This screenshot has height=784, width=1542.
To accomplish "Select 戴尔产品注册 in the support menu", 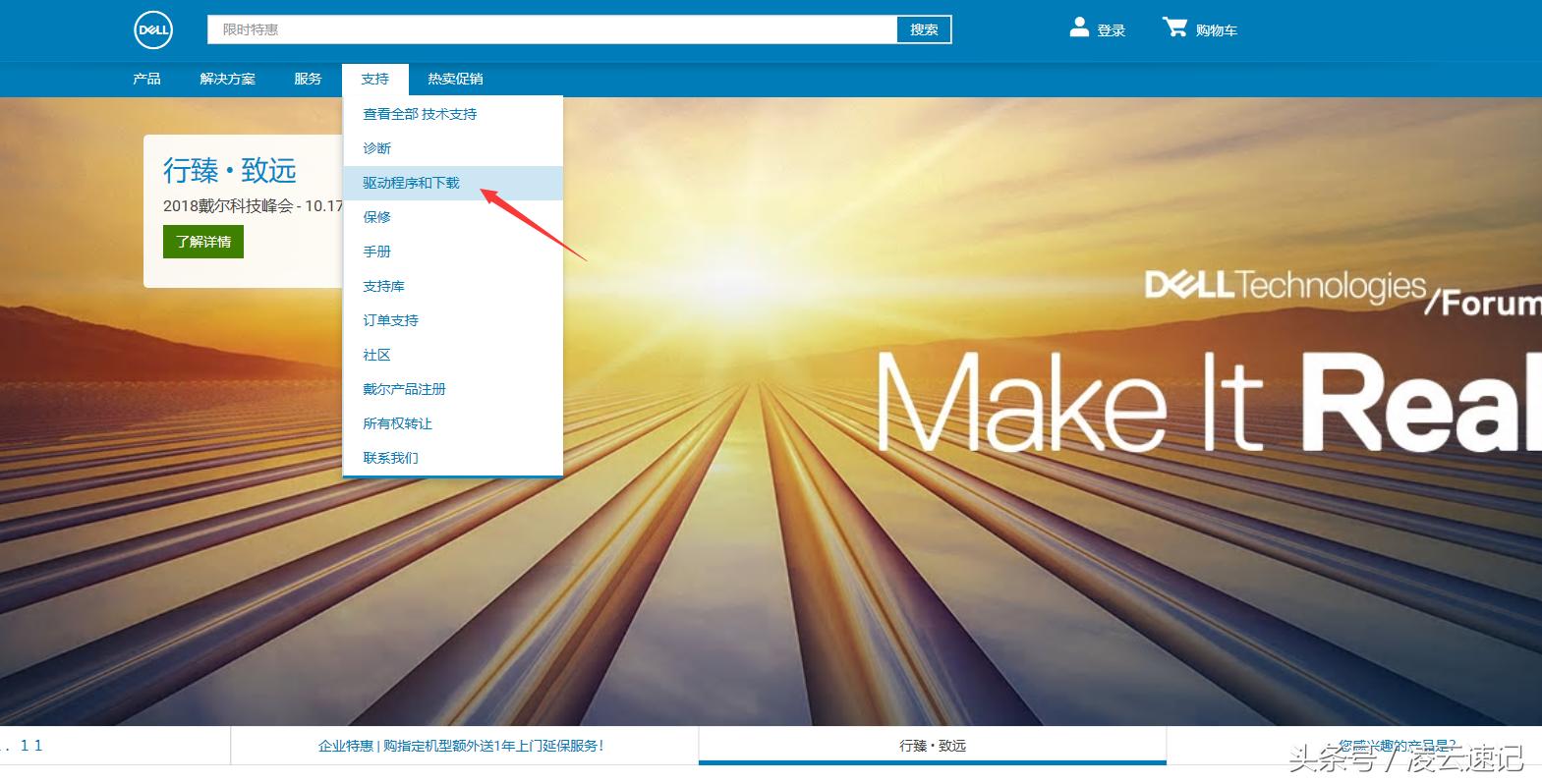I will (452, 389).
